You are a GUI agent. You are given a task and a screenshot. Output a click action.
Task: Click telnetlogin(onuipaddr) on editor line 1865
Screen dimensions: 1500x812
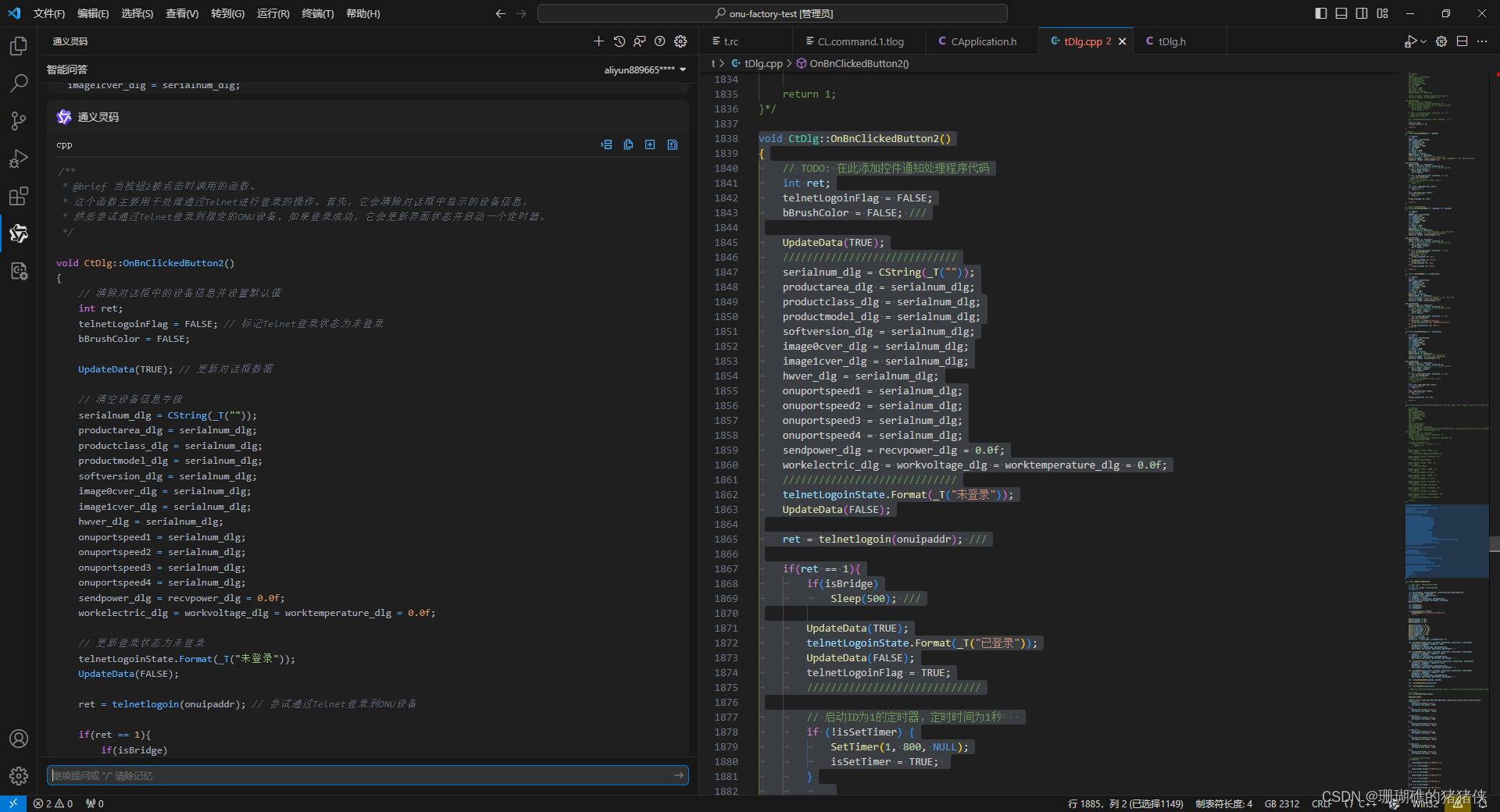[890, 539]
